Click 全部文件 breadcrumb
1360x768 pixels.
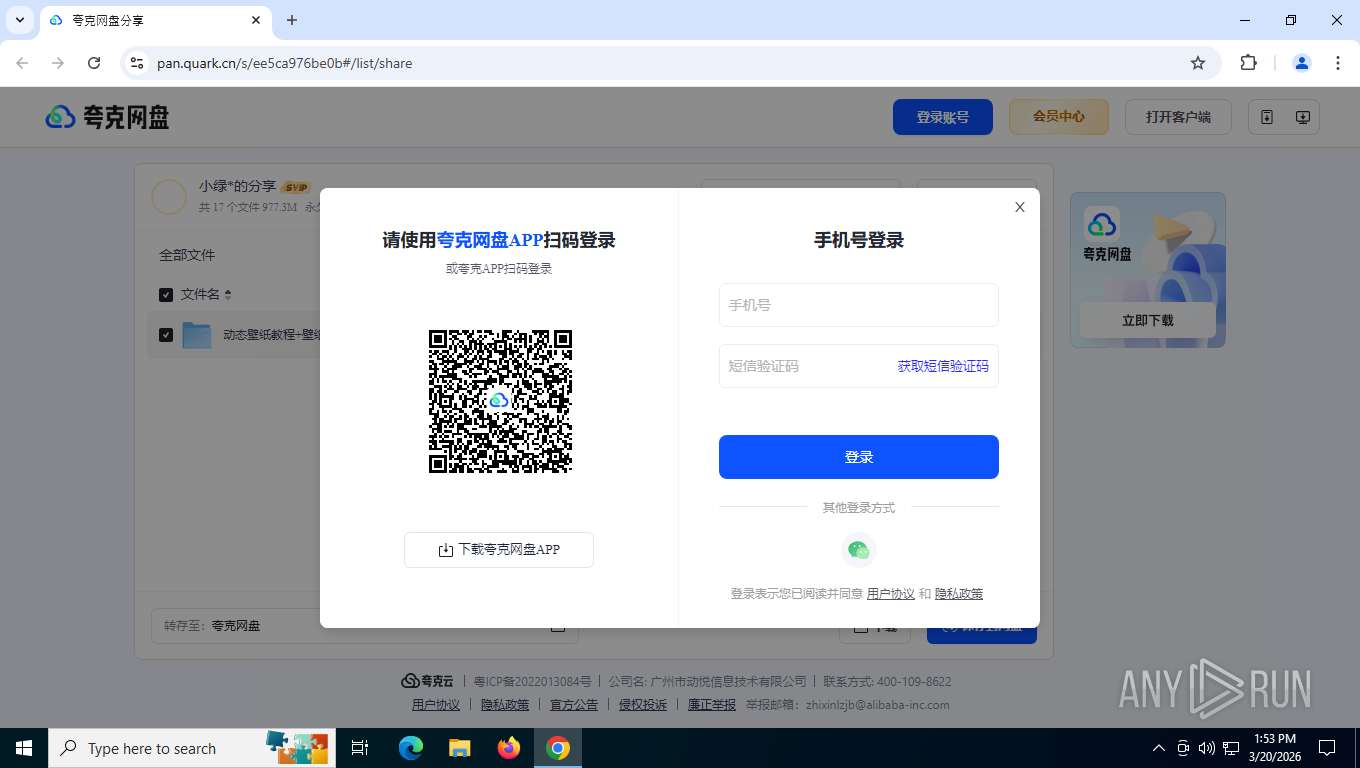[187, 255]
